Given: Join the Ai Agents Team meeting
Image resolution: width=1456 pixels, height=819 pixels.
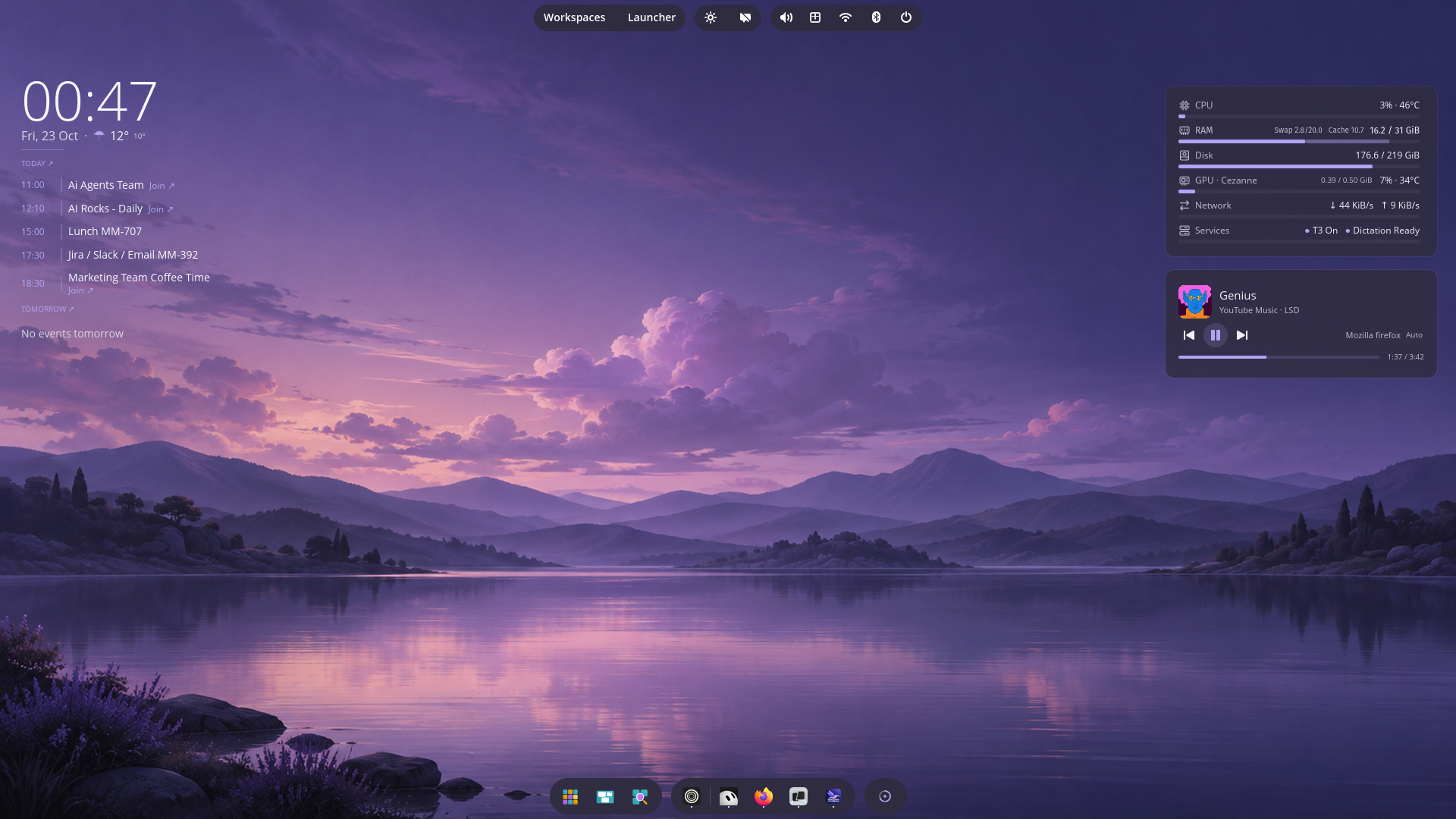Looking at the screenshot, I should point(162,186).
